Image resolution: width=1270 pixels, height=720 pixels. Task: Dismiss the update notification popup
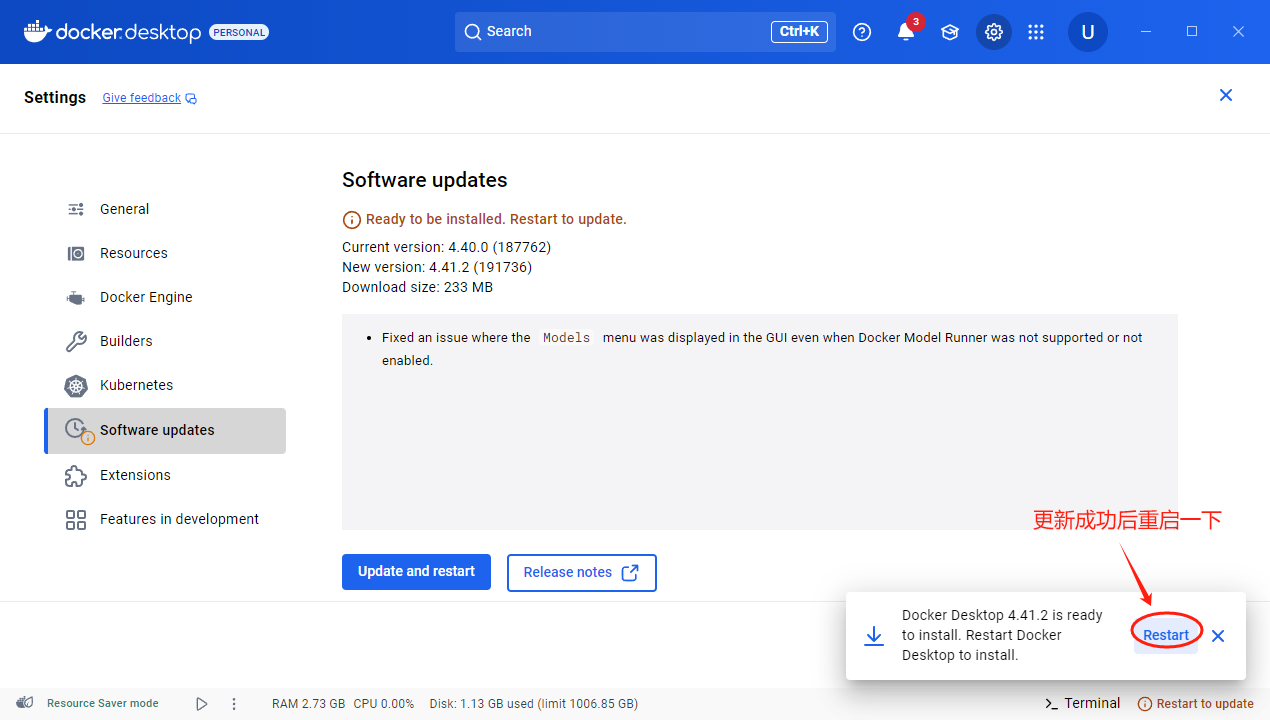click(x=1218, y=636)
